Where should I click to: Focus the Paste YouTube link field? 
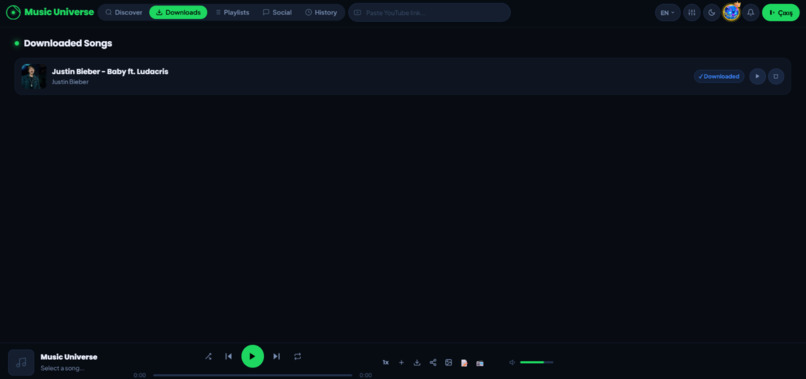coord(429,12)
